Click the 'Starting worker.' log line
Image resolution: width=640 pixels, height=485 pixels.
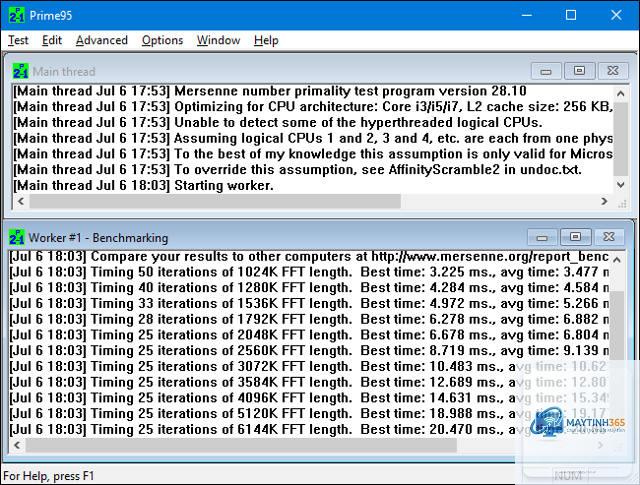tap(143, 185)
